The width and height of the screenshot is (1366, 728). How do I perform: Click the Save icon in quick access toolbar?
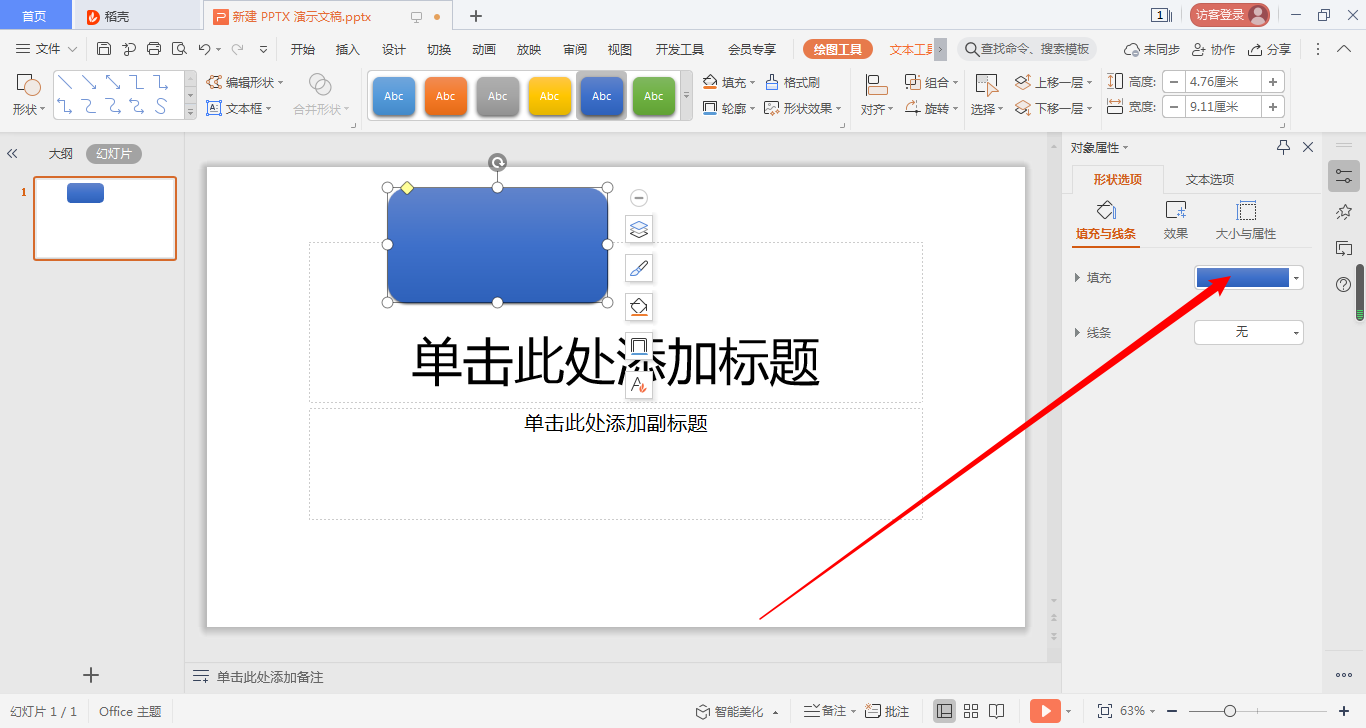click(104, 49)
